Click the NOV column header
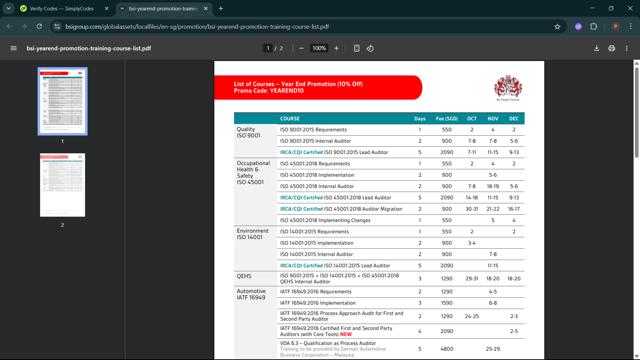Screen dimensions: 640x360 pyautogui.click(x=493, y=118)
